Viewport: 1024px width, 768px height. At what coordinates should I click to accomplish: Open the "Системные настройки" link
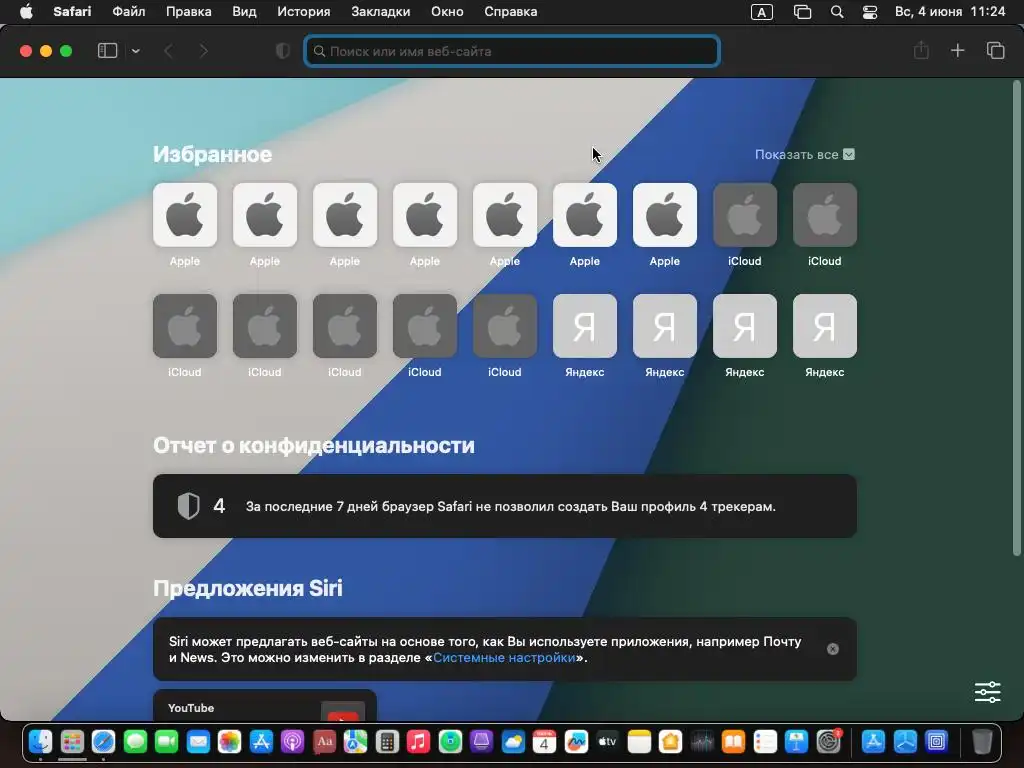point(504,658)
